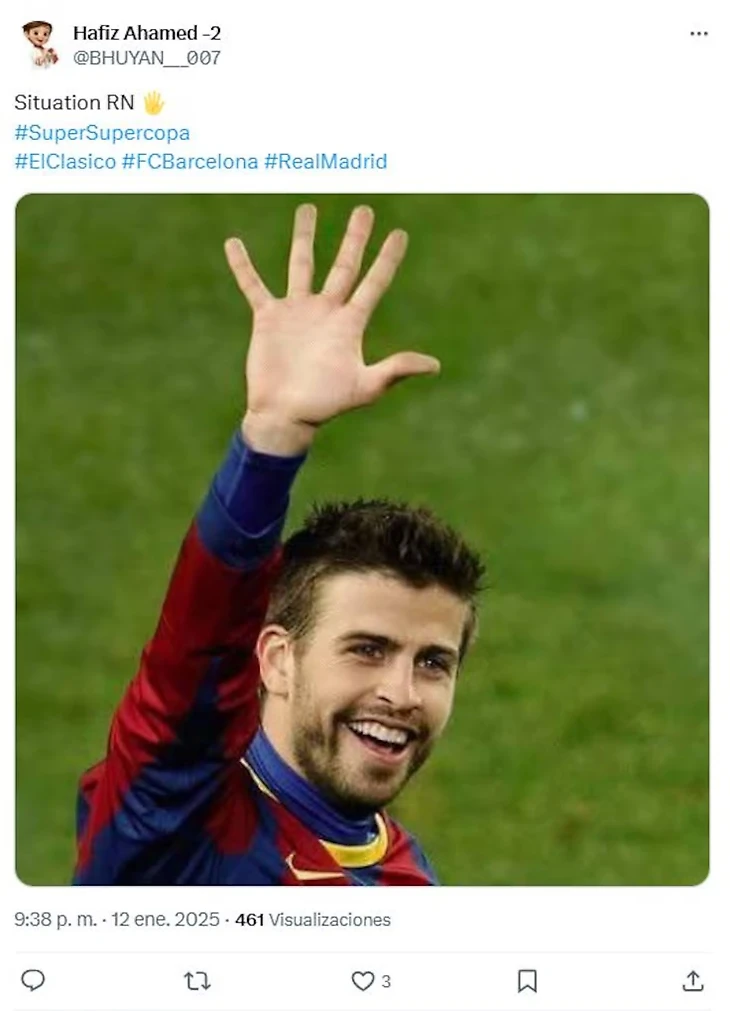
Task: Bookmark this tweet
Action: point(528,981)
